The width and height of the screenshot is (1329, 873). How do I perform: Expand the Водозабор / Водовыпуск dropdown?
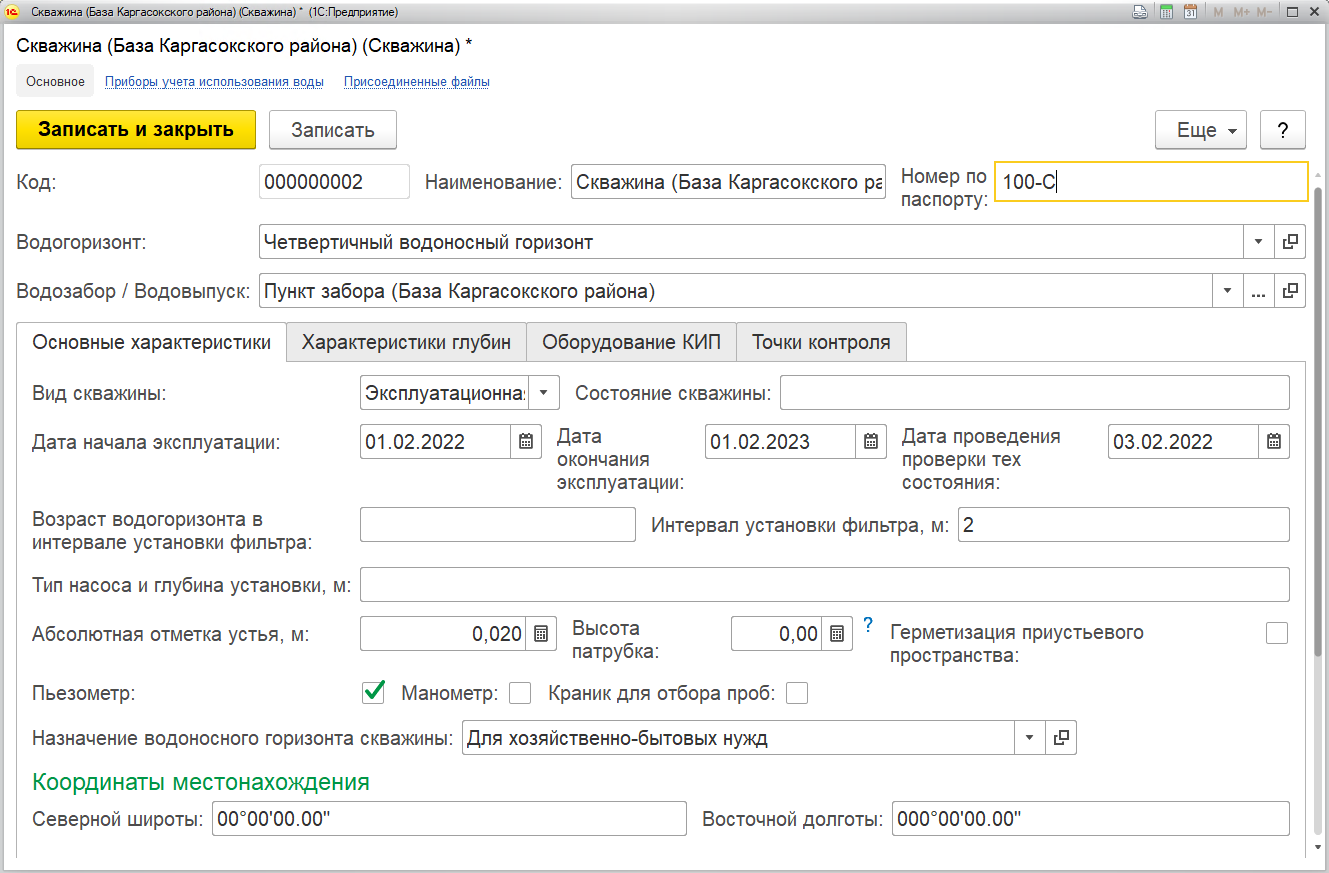coord(1227,291)
